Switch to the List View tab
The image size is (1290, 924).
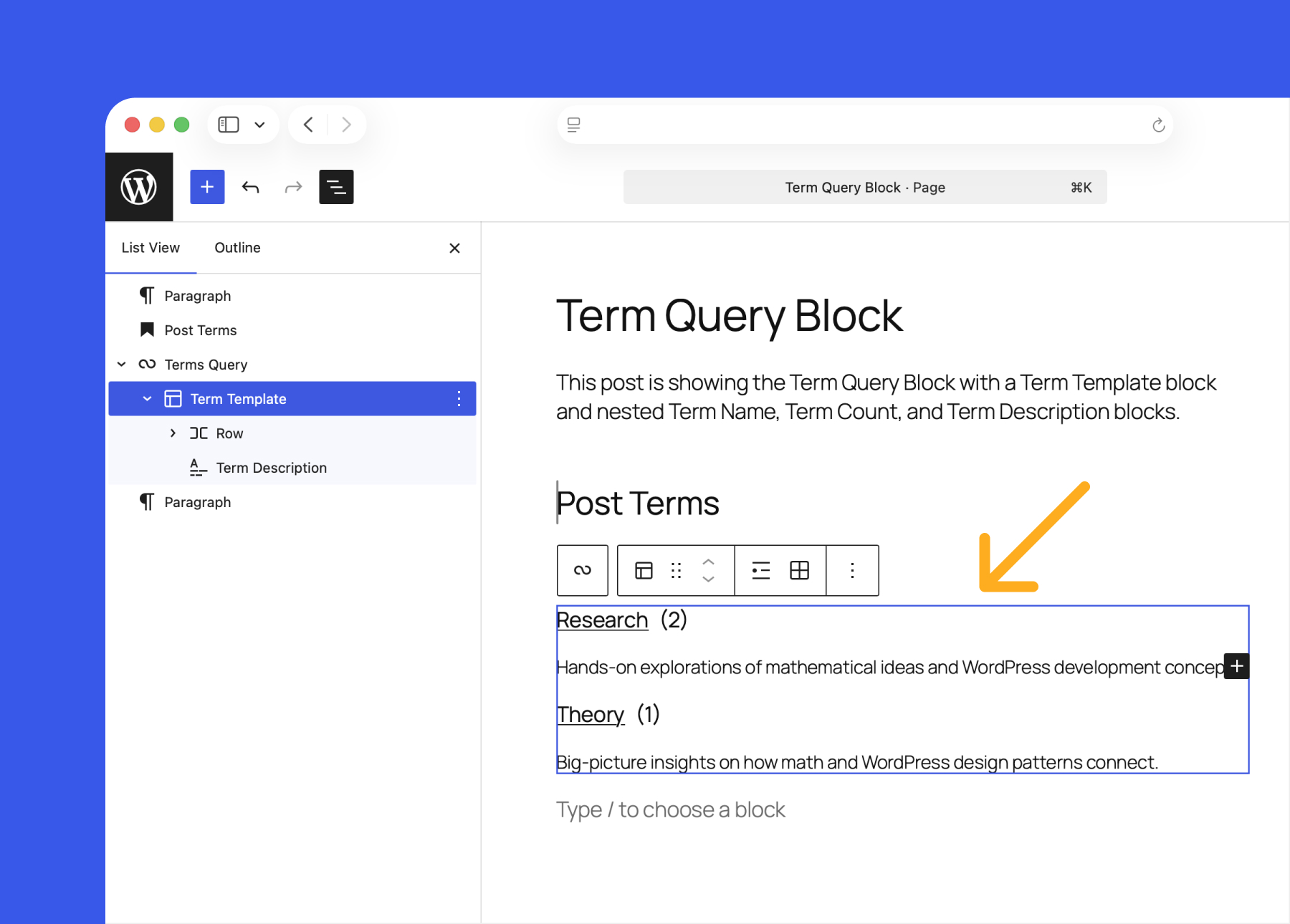click(x=150, y=247)
